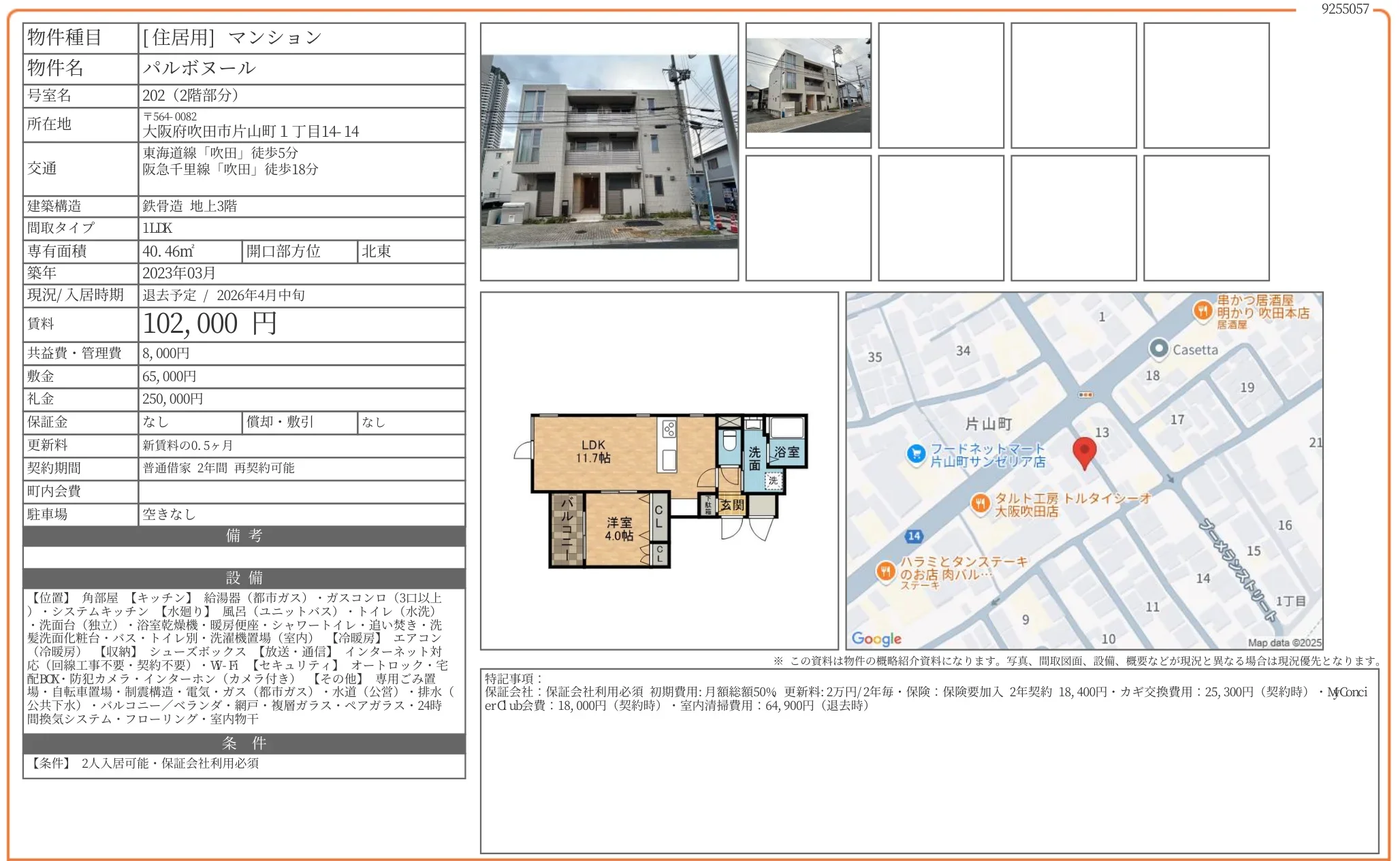Click the red location pin on map
Image resolution: width=1400 pixels, height=861 pixels.
[1084, 451]
